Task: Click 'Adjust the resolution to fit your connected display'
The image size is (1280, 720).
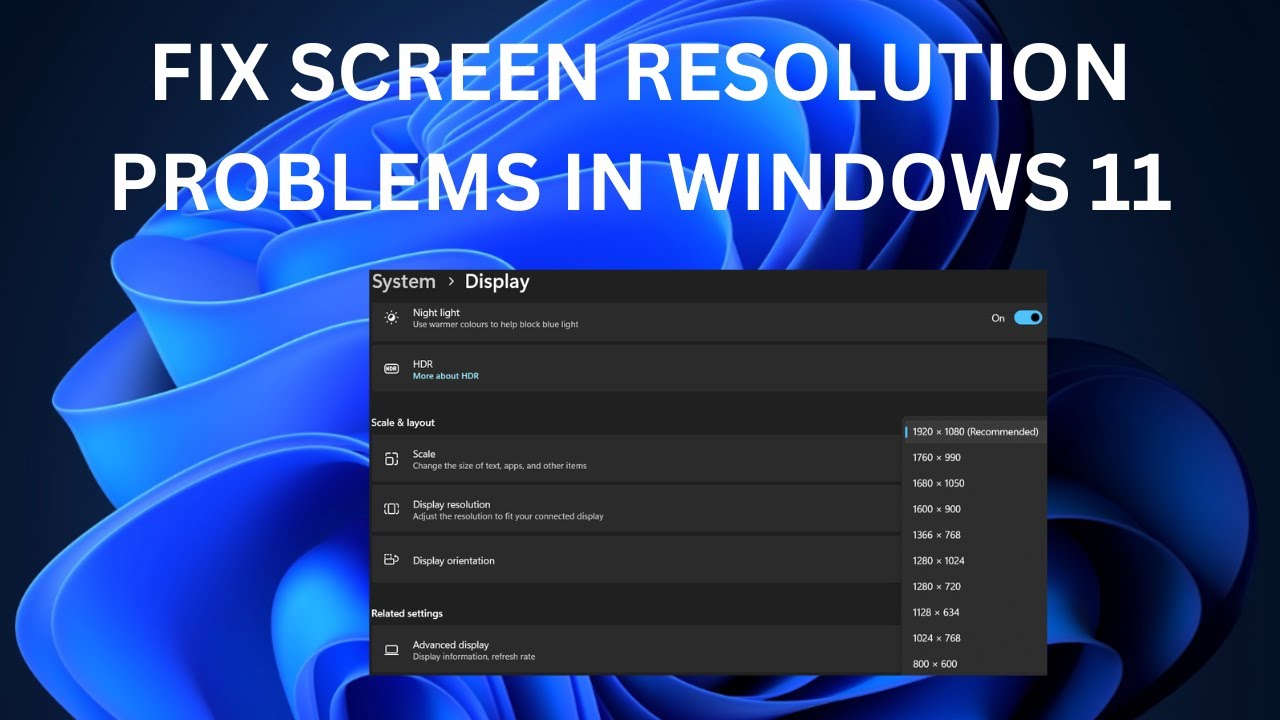Action: [x=508, y=516]
